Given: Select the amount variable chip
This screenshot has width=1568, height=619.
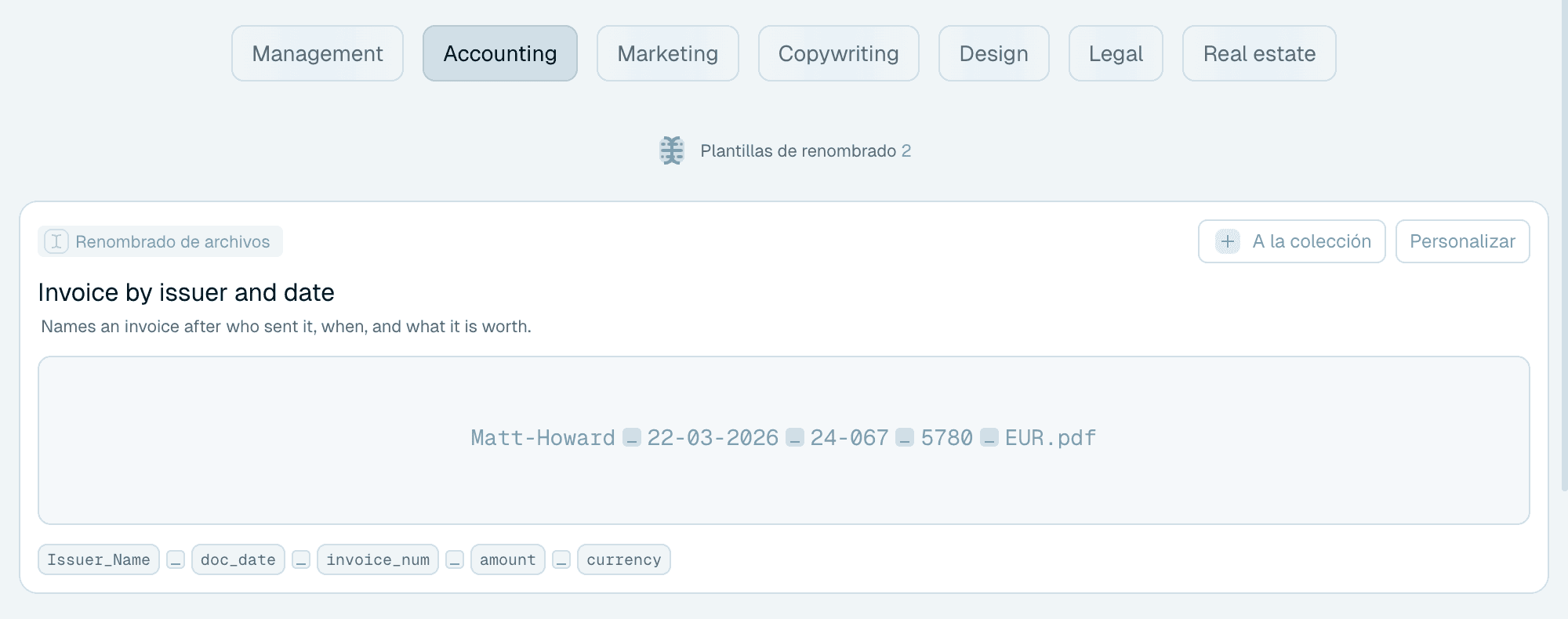Looking at the screenshot, I should [508, 559].
